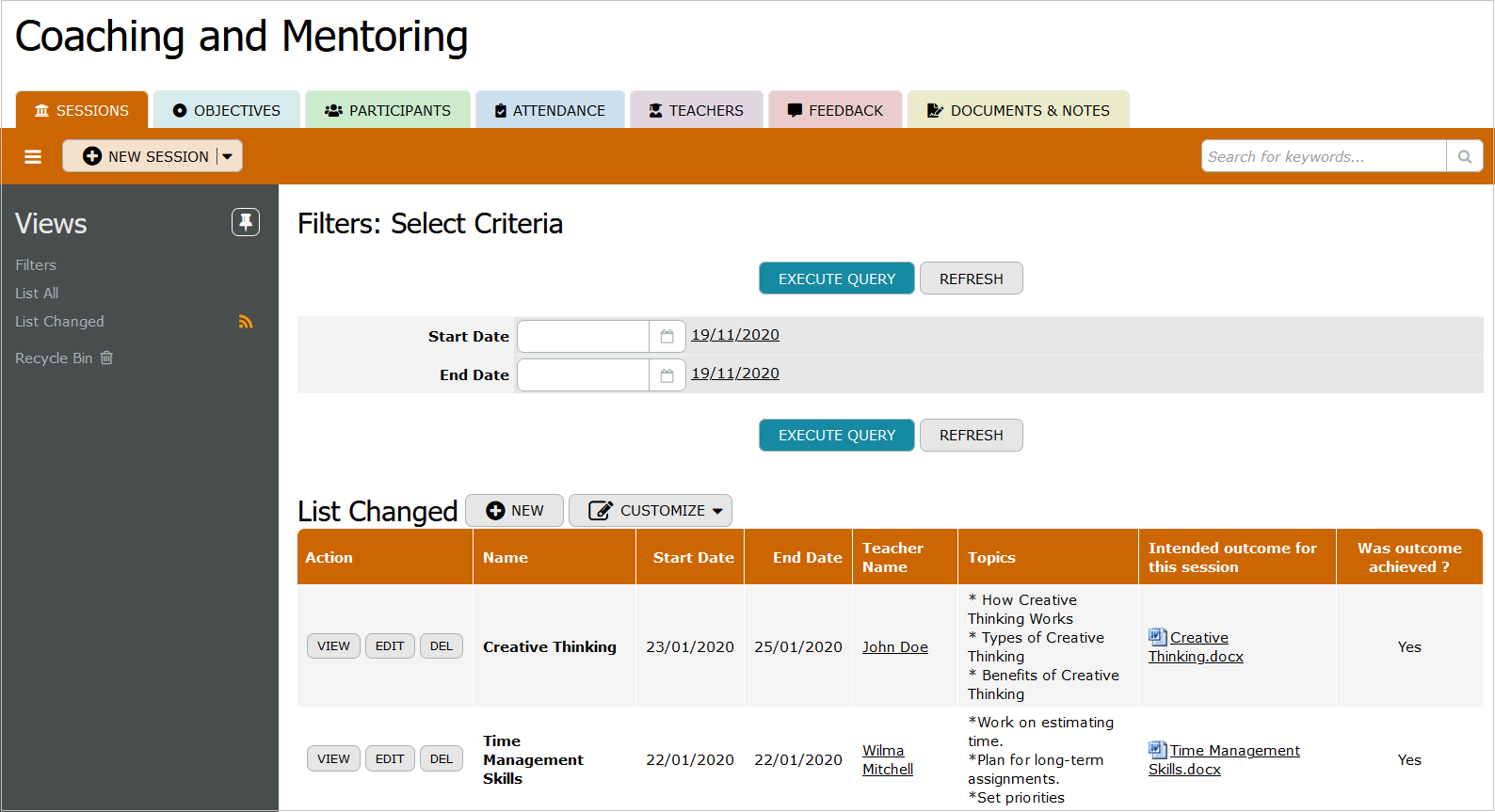The image size is (1495, 812).
Task: Open the Documents & Notes tab
Action: coord(1018,110)
